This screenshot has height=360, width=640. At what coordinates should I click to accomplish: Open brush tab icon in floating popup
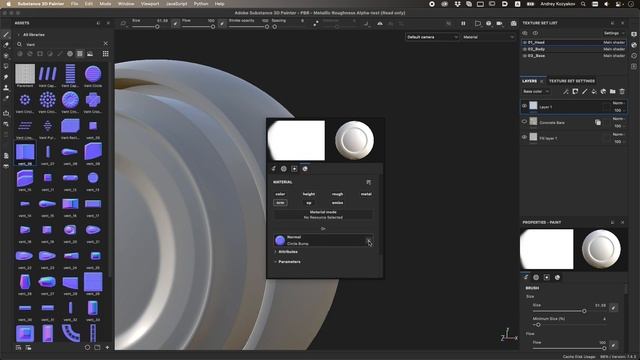pos(273,169)
